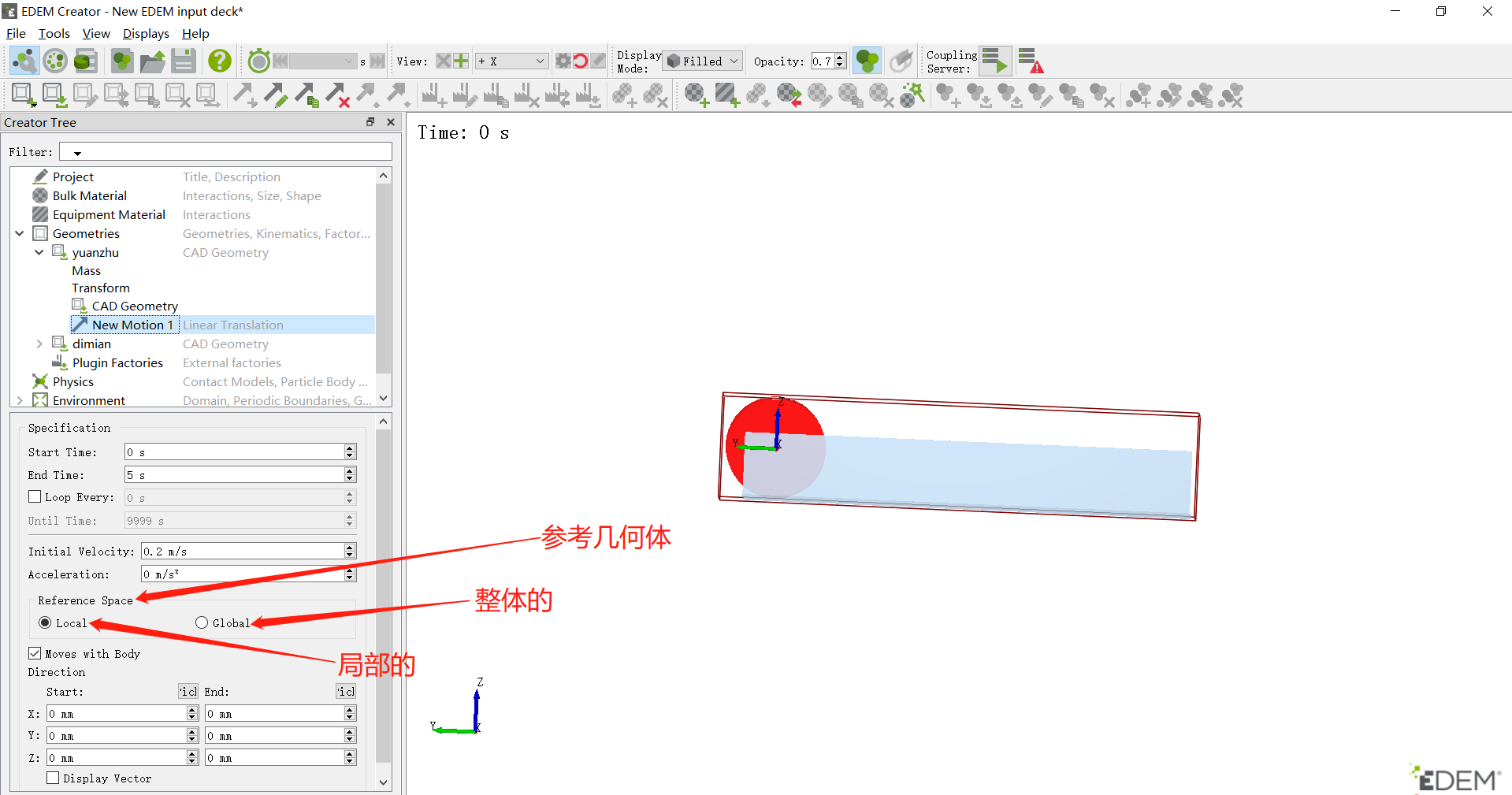Increase Opacity with its stepper arrow
The width and height of the screenshot is (1512, 795).
click(x=839, y=57)
